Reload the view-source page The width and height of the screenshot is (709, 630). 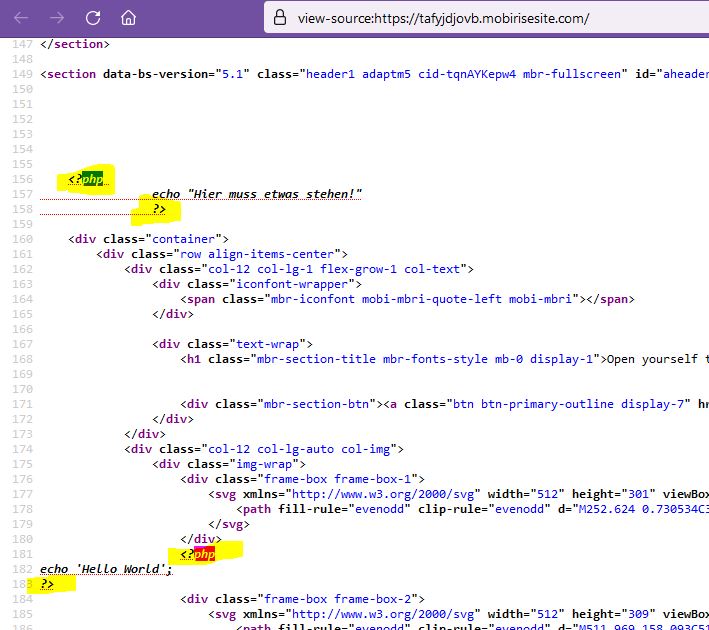coord(93,18)
